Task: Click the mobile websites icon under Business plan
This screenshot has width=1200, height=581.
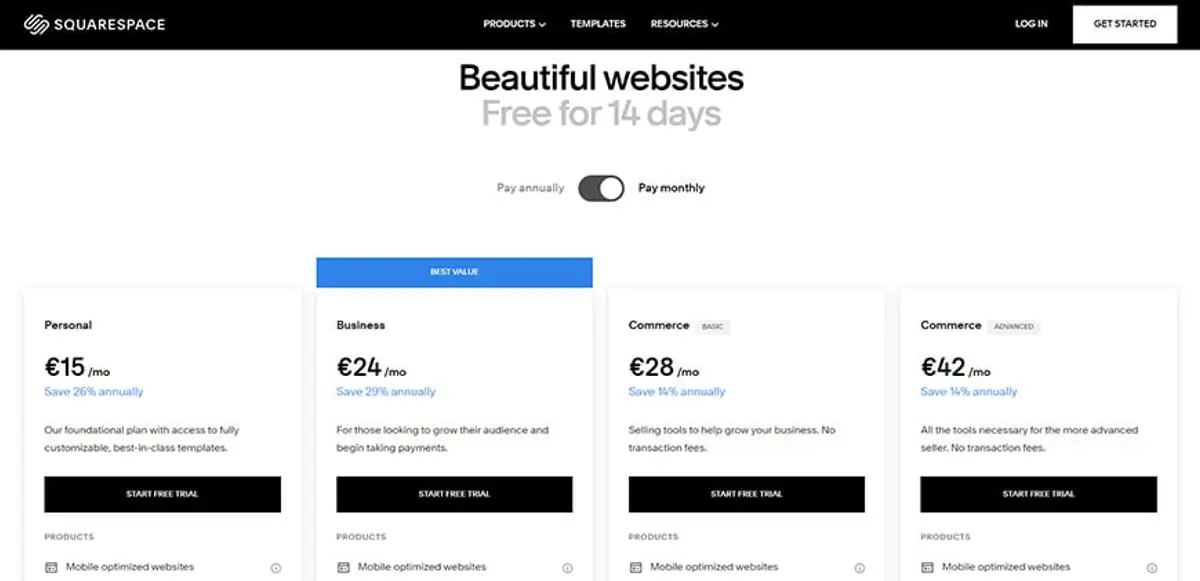Action: [x=342, y=566]
